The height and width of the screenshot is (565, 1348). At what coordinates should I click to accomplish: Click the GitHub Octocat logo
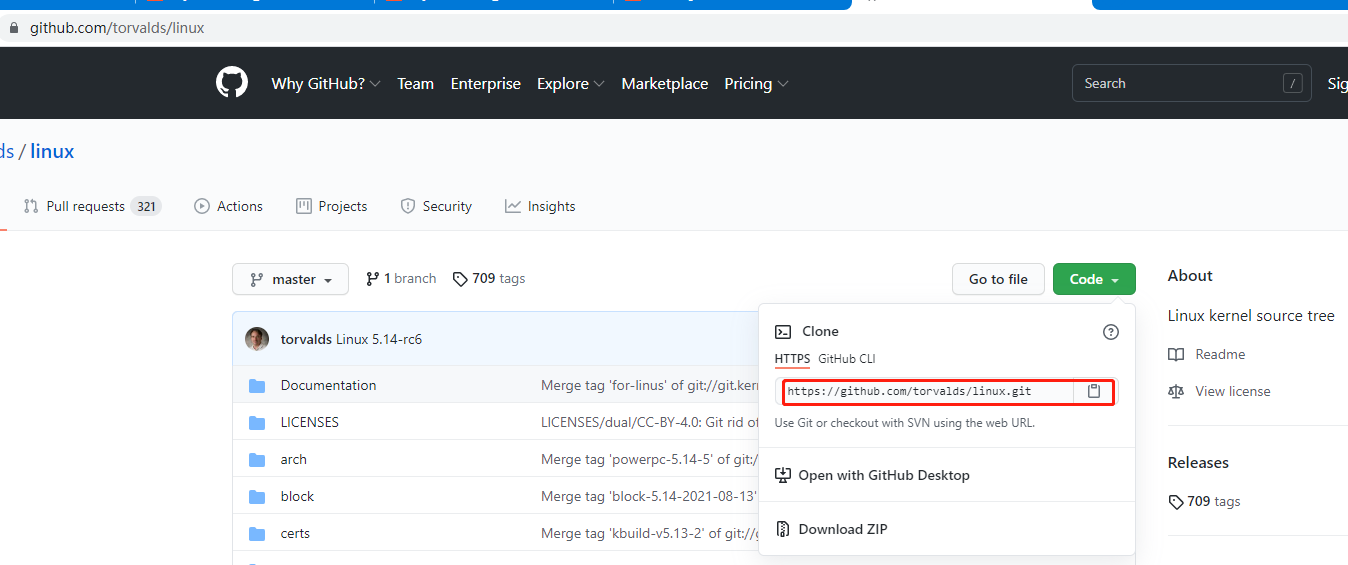[232, 83]
